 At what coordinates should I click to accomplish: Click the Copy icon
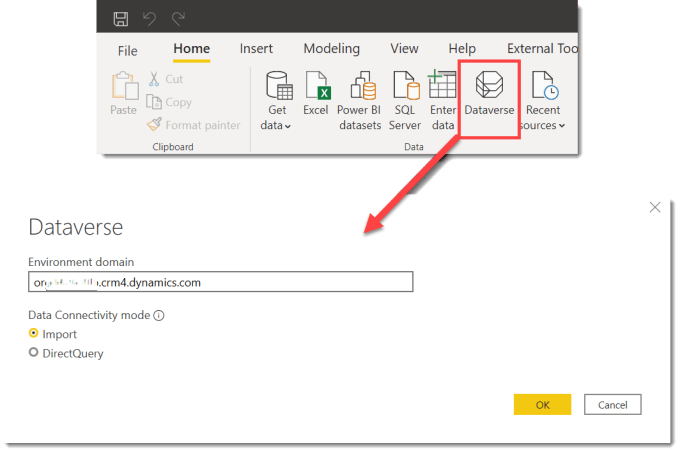coord(154,102)
